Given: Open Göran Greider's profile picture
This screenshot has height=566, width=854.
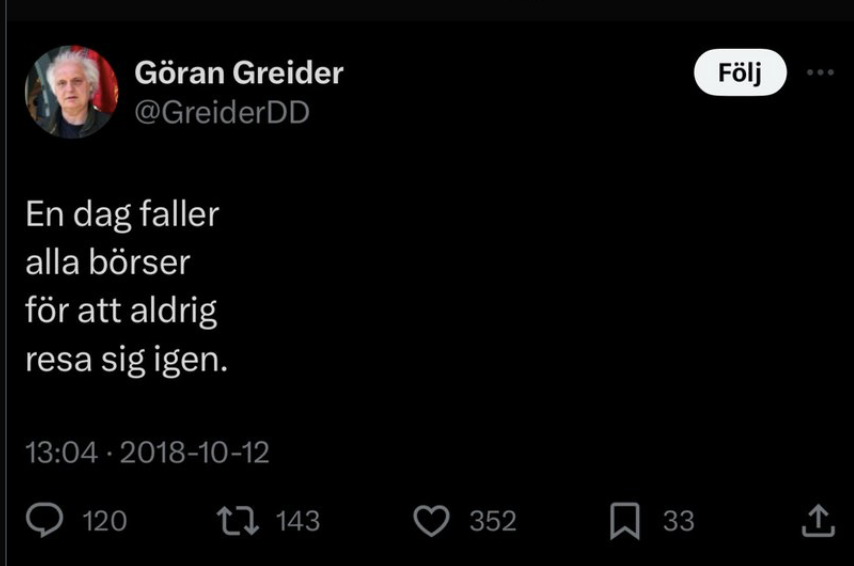Looking at the screenshot, I should coord(71,92).
